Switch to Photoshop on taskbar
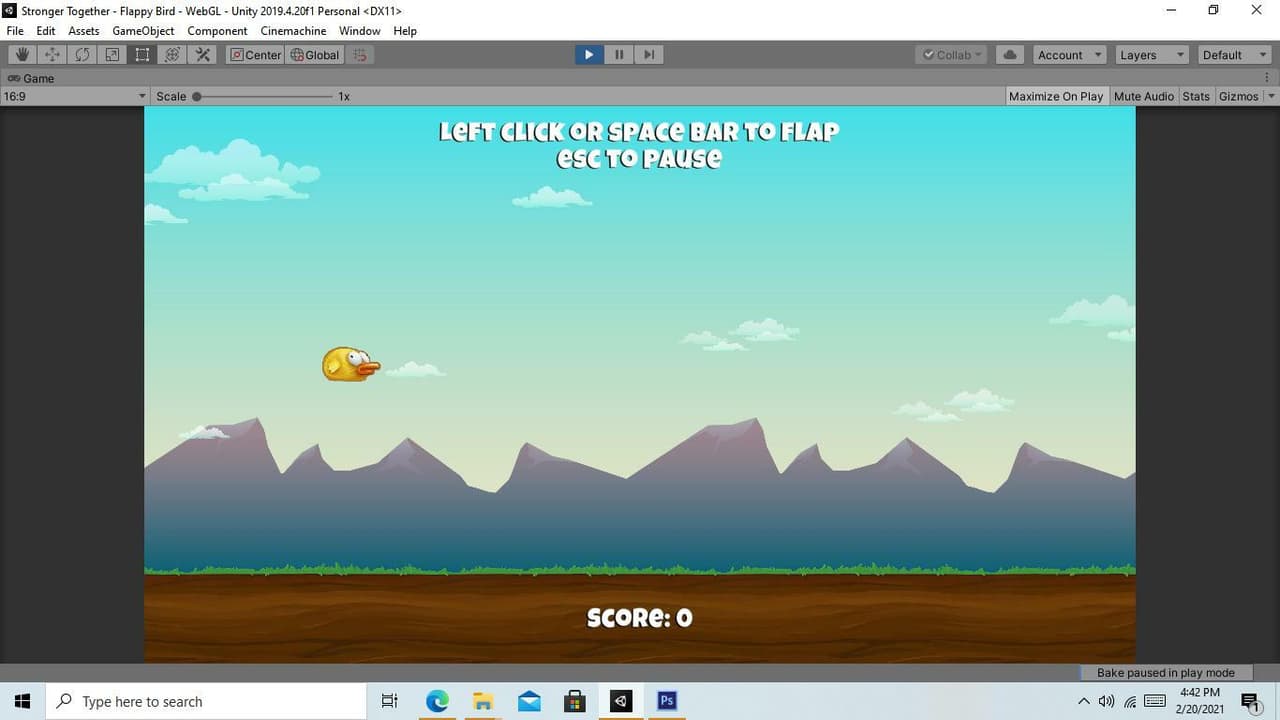 667,701
